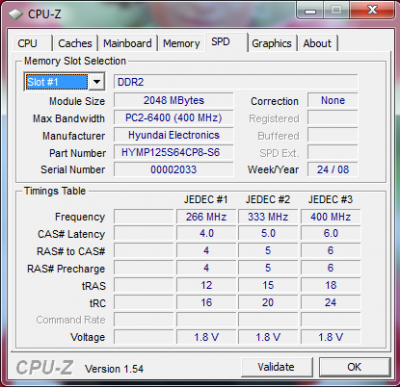The image size is (400, 388).
Task: Click the tRC value 16
Action: click(206, 303)
